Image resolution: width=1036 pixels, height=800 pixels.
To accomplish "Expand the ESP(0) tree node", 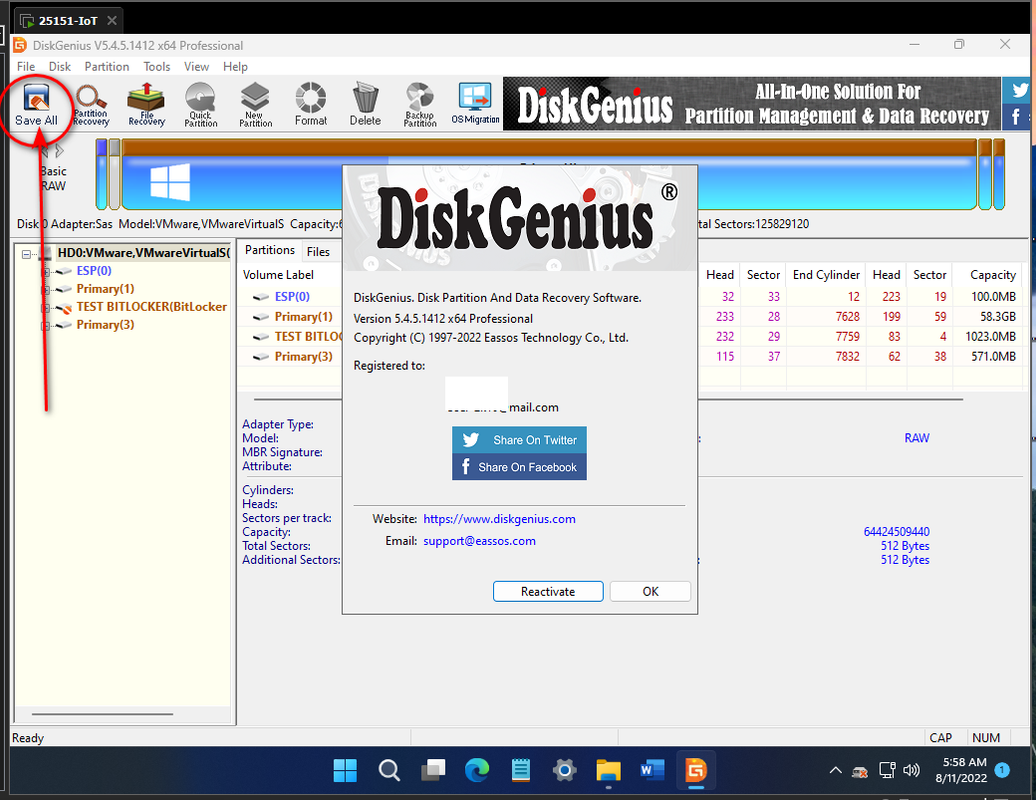I will (x=46, y=272).
